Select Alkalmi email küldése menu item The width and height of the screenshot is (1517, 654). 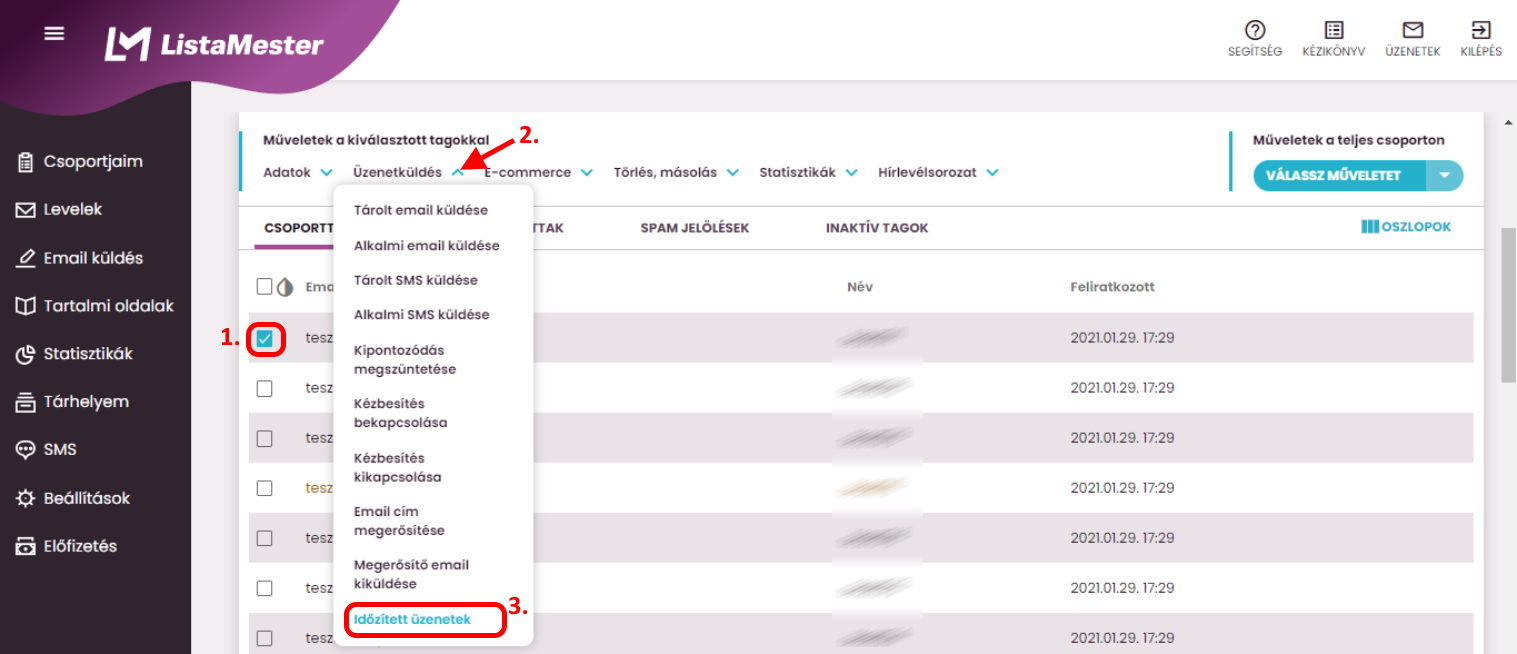(427, 245)
